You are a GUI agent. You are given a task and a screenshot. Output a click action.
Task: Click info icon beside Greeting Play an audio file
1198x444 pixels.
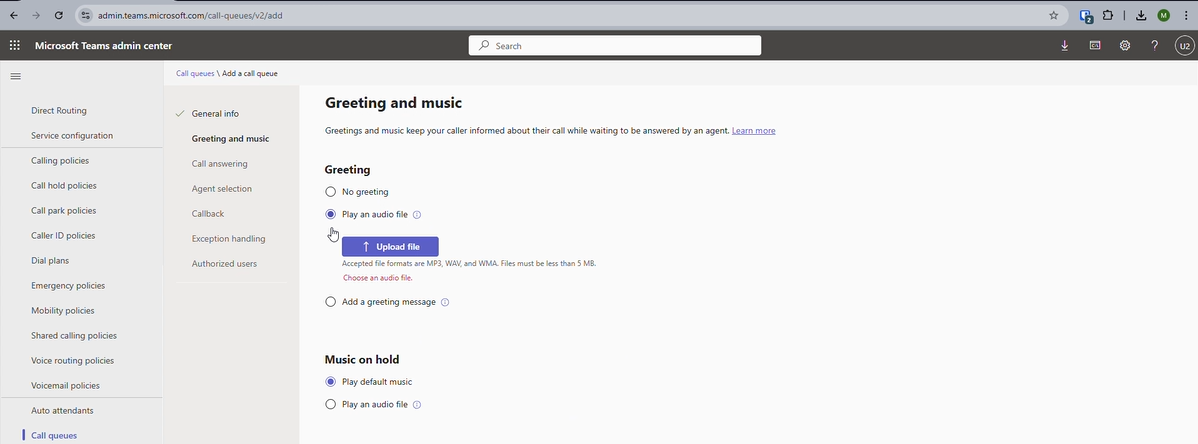[x=416, y=215]
